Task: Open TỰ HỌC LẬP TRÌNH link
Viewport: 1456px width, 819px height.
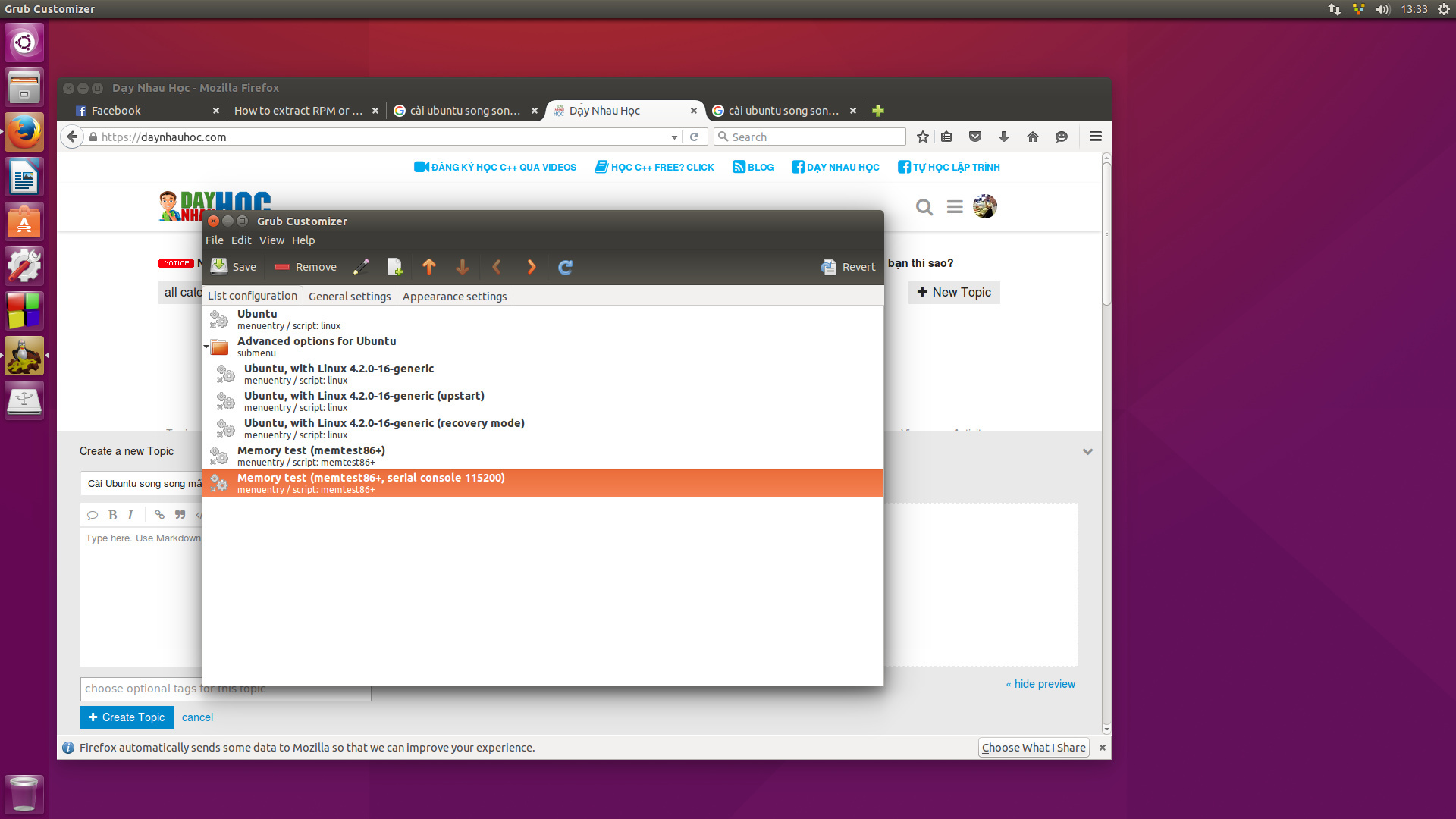Action: 949,167
